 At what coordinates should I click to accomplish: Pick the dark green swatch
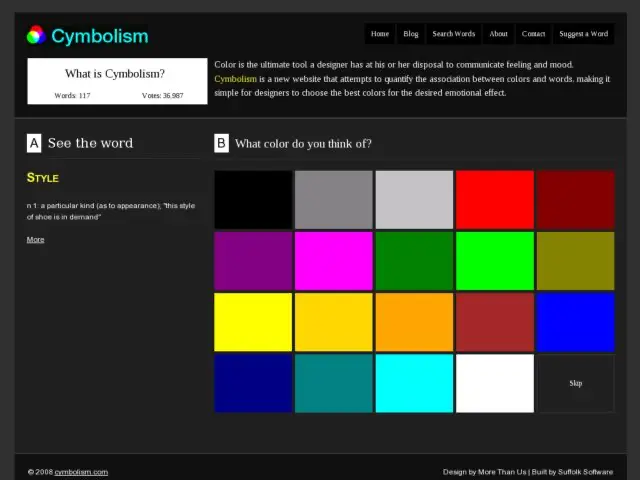(414, 261)
